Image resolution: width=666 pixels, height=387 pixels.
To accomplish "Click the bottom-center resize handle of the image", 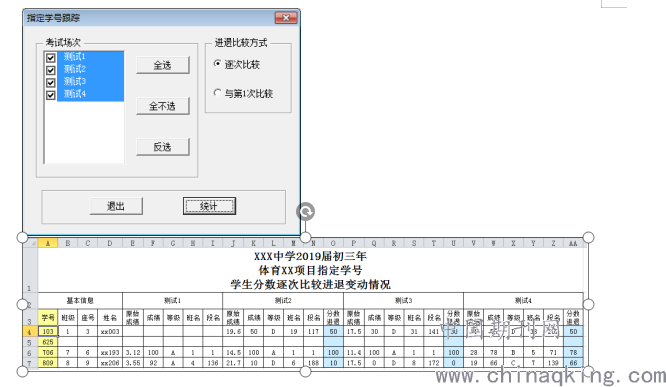I will [x=305, y=371].
